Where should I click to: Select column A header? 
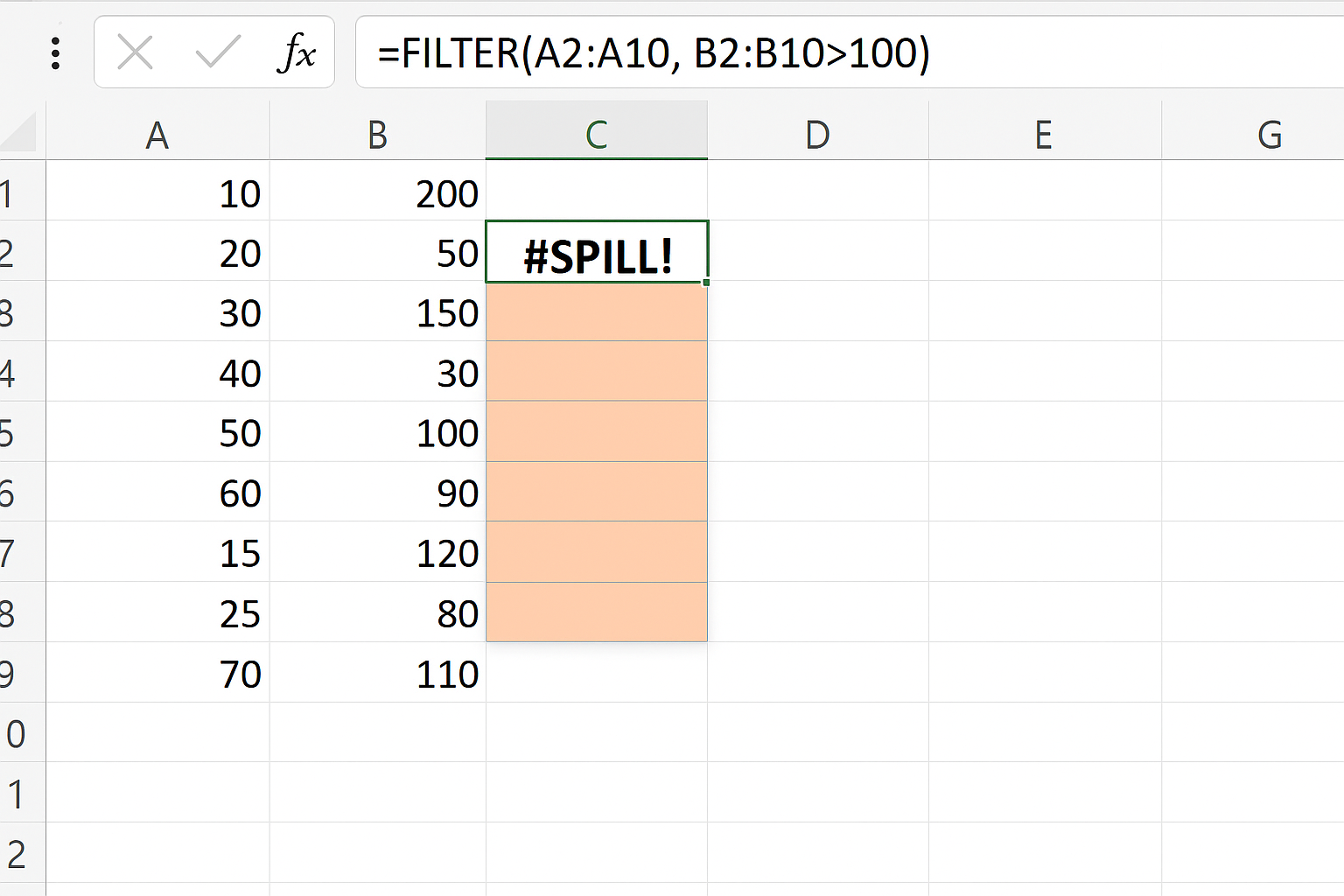(157, 134)
